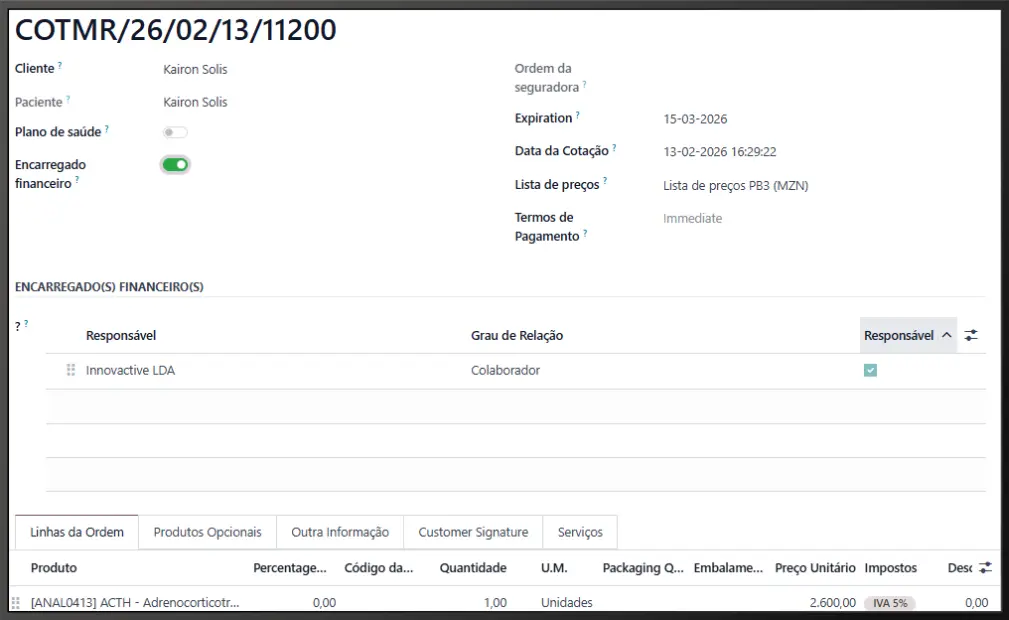
Task: Click help icon beside Lista de preços
Action: [x=605, y=182]
